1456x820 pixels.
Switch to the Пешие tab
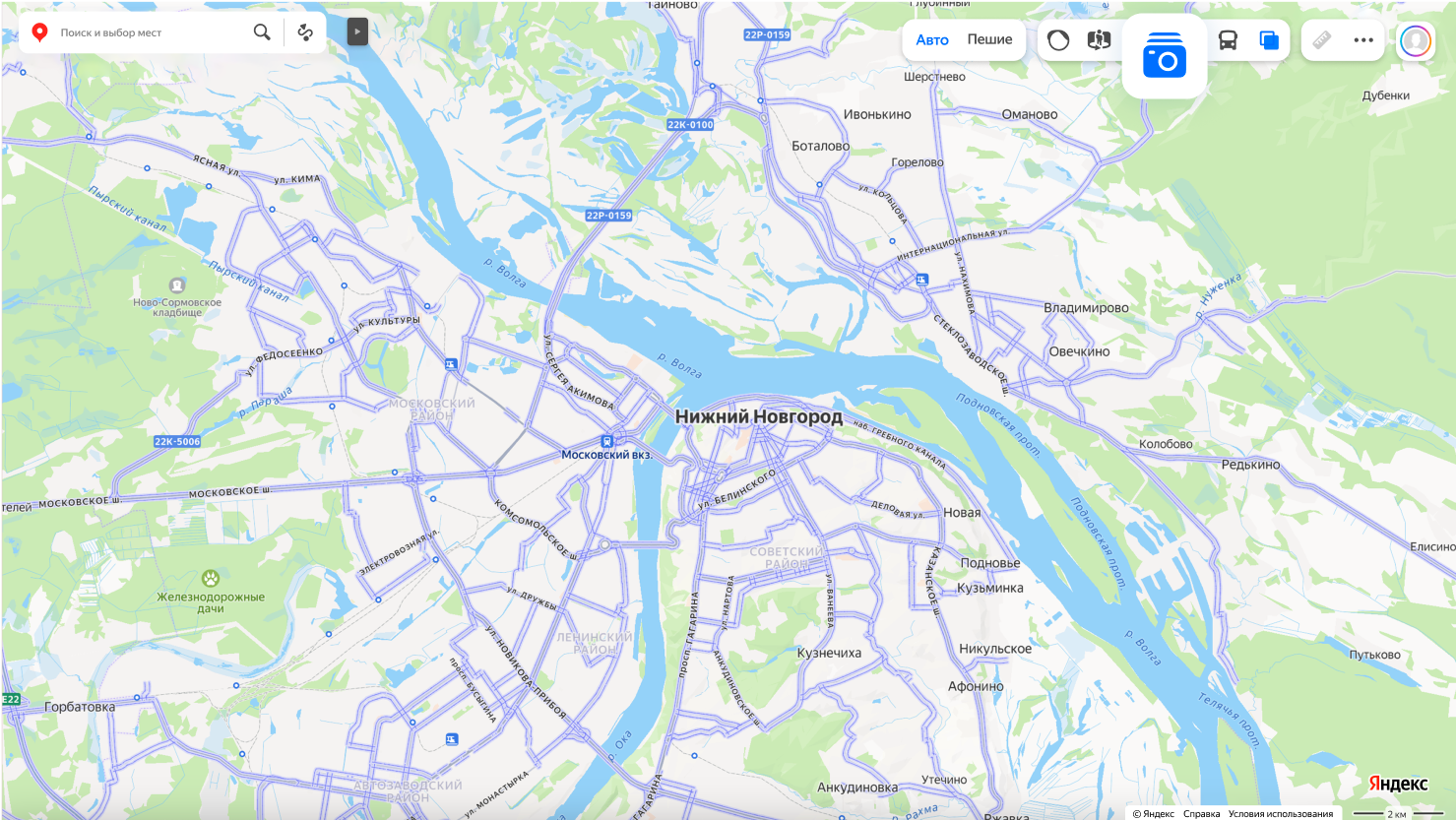989,40
